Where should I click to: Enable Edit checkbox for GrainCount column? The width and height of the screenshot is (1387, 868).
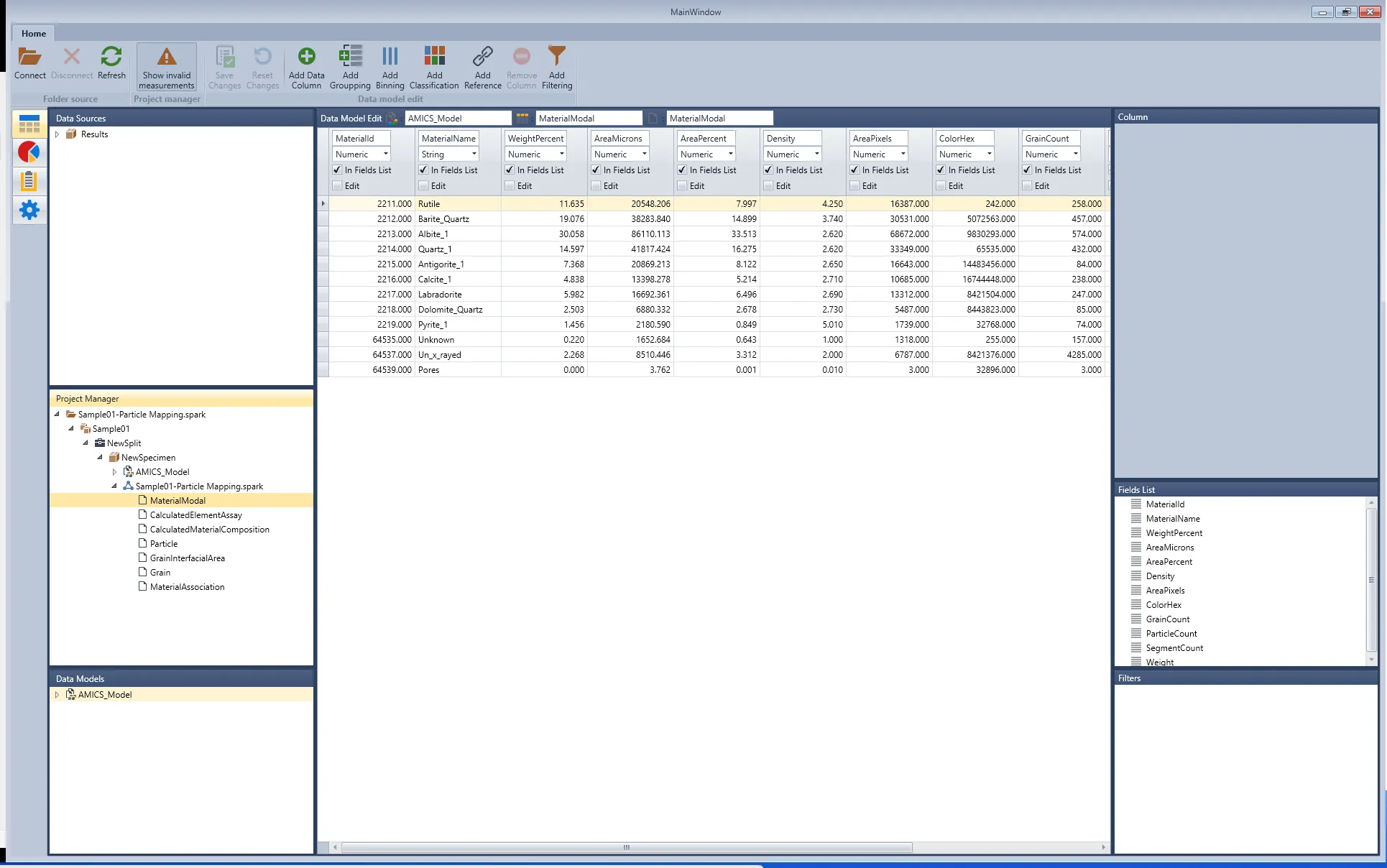coord(1027,186)
